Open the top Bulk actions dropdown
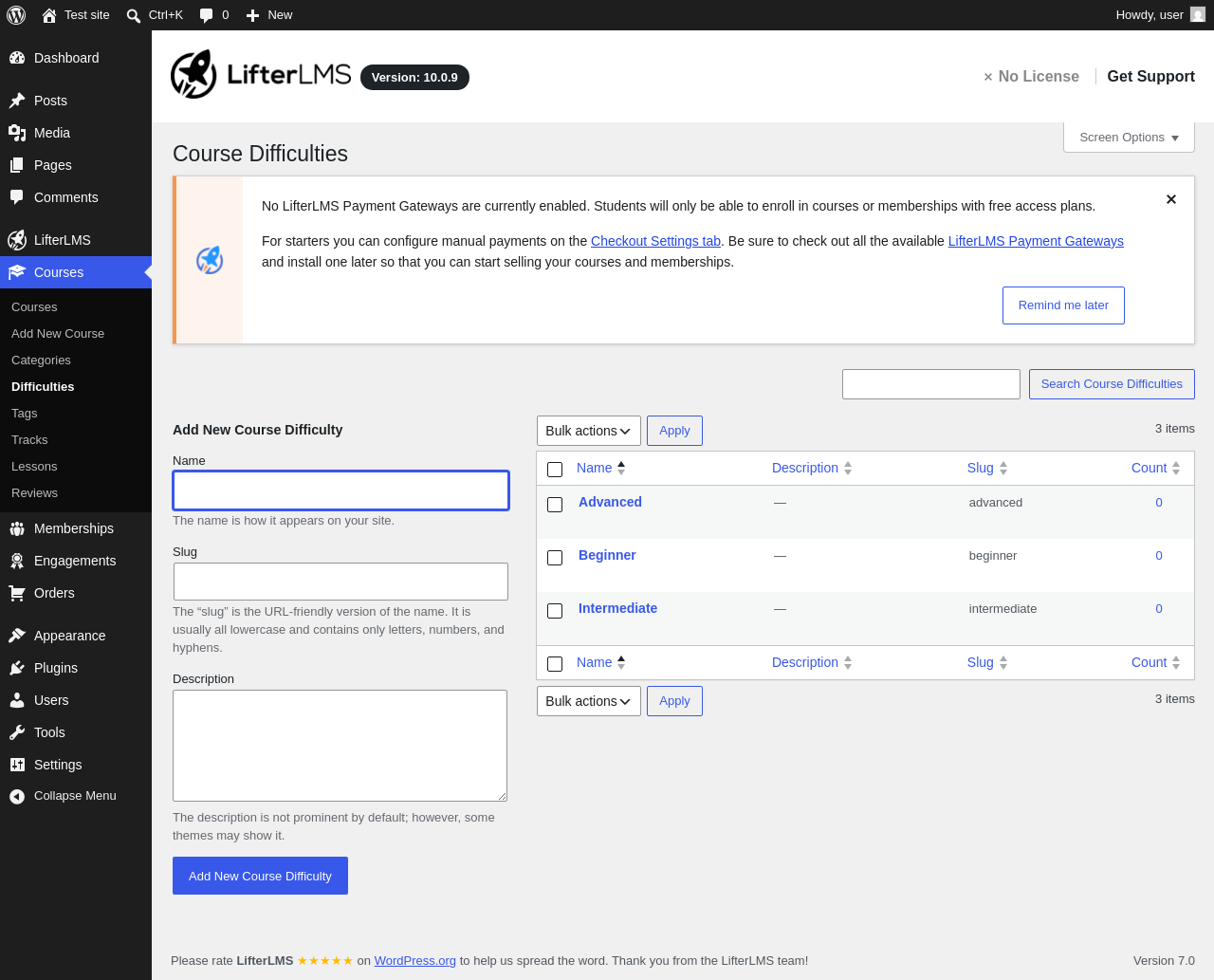This screenshot has width=1214, height=980. [589, 431]
